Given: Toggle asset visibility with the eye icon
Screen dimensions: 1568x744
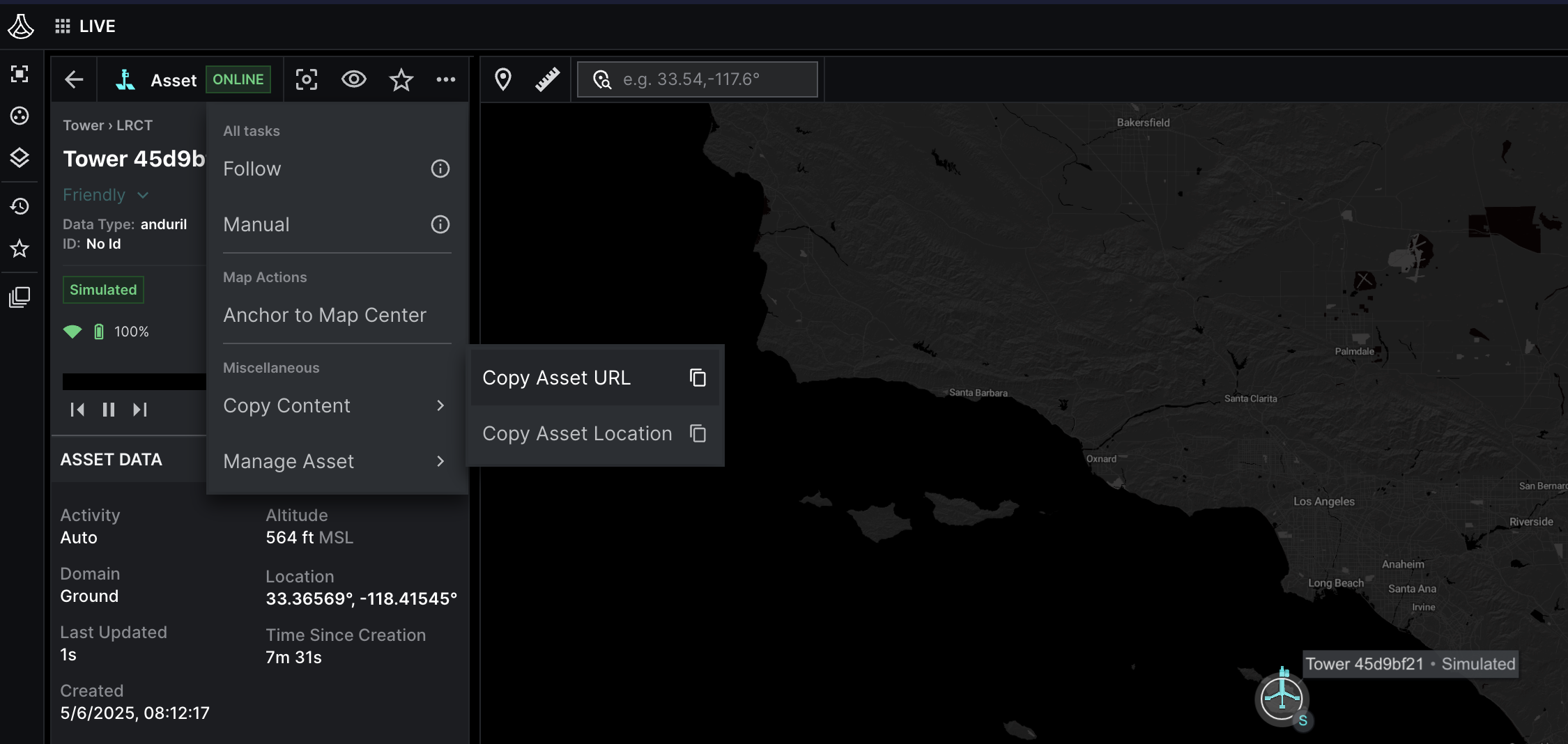Looking at the screenshot, I should click(x=354, y=79).
